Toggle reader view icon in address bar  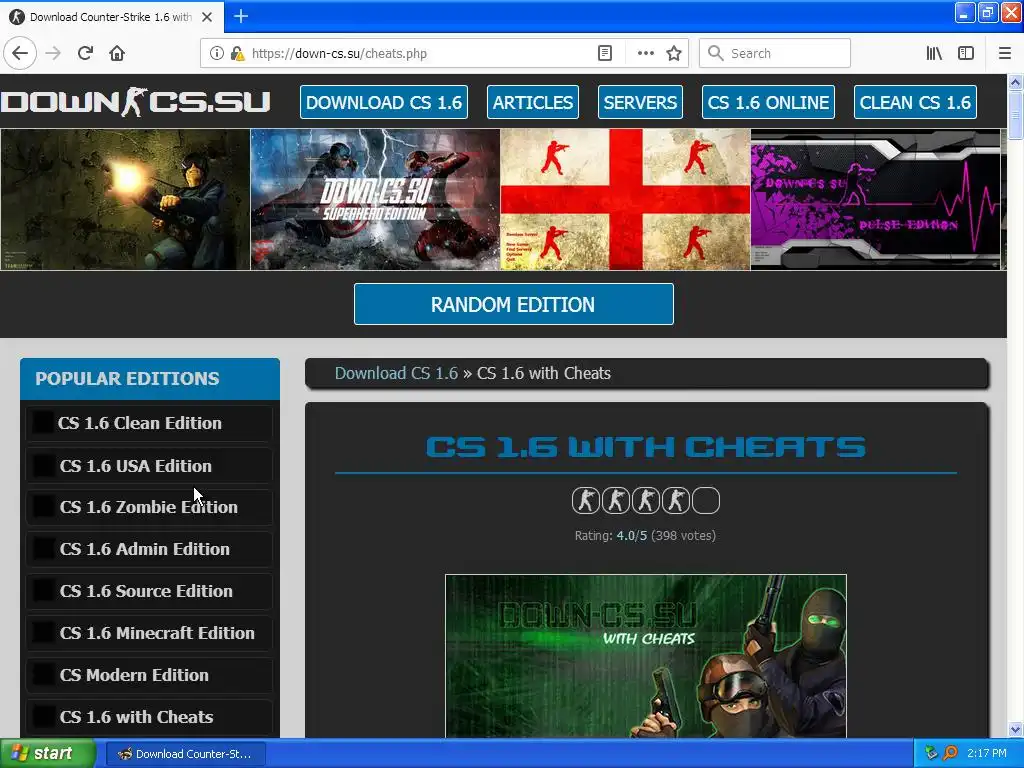click(605, 53)
